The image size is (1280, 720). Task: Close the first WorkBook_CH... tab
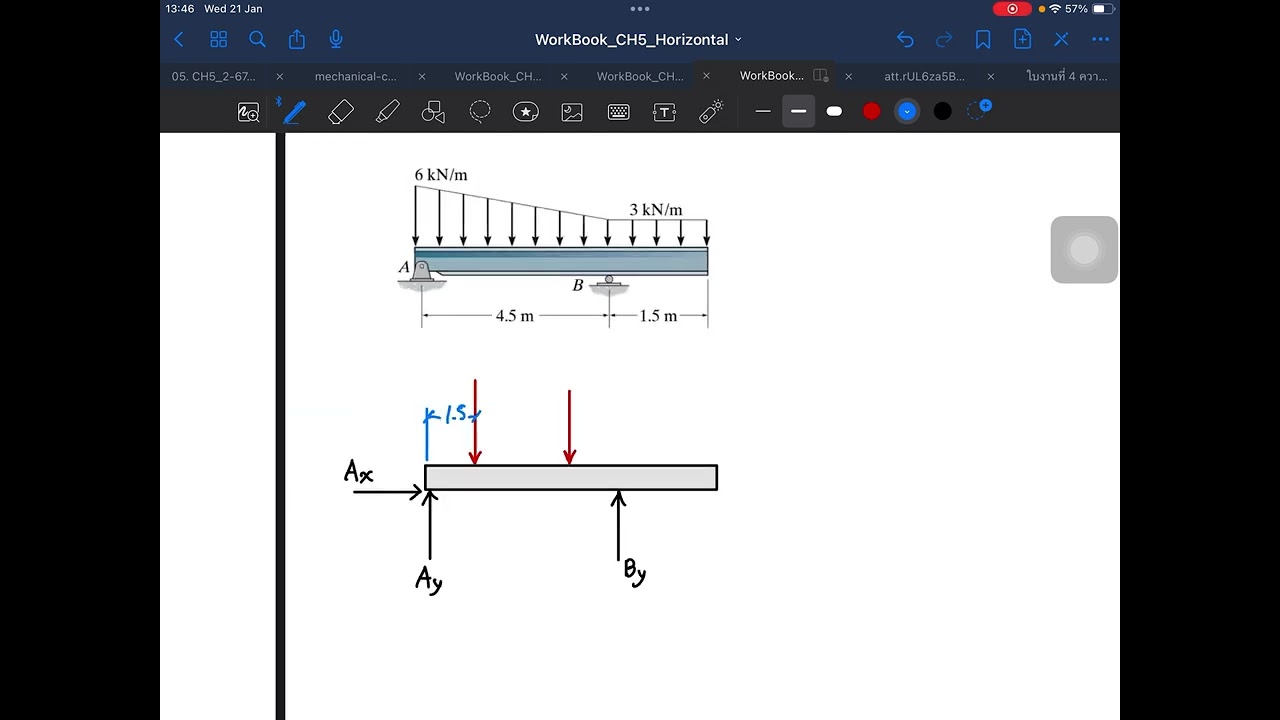click(564, 76)
